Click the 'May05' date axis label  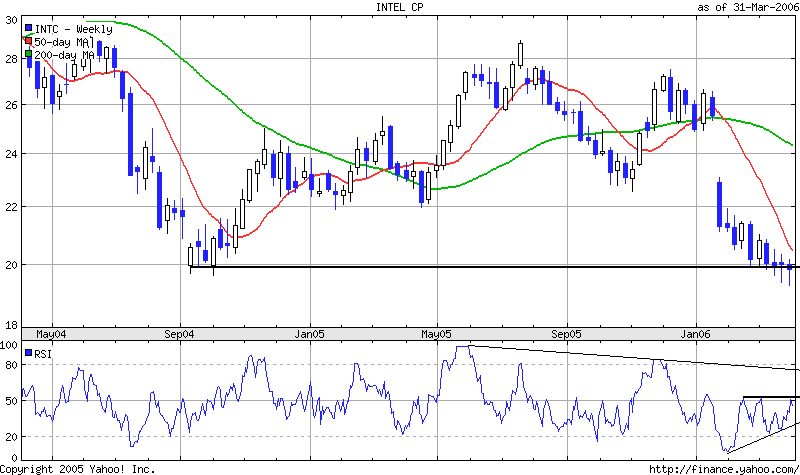(x=436, y=335)
